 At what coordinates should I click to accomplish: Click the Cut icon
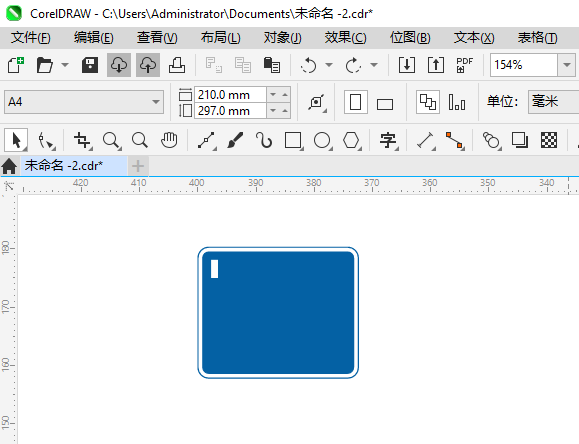coord(214,65)
